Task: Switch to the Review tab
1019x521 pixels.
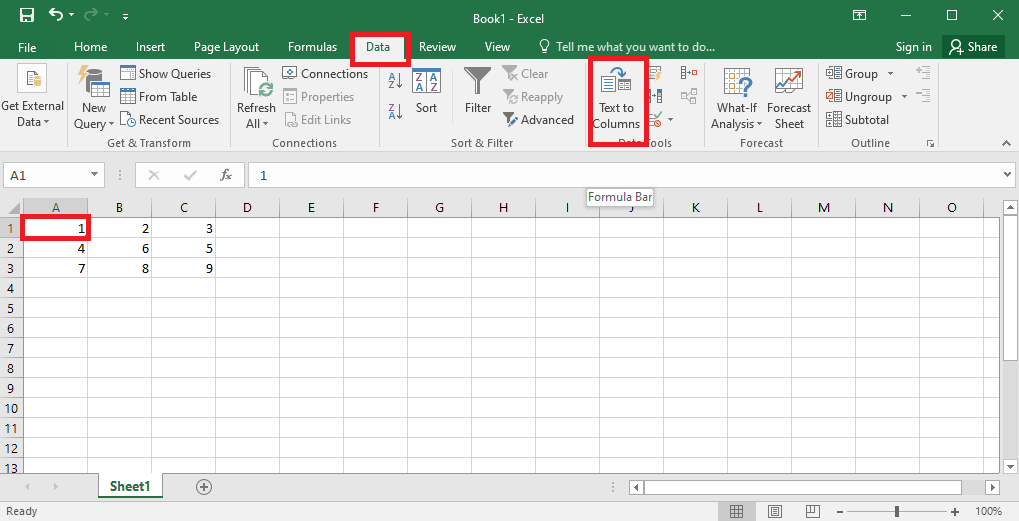Action: 437,47
